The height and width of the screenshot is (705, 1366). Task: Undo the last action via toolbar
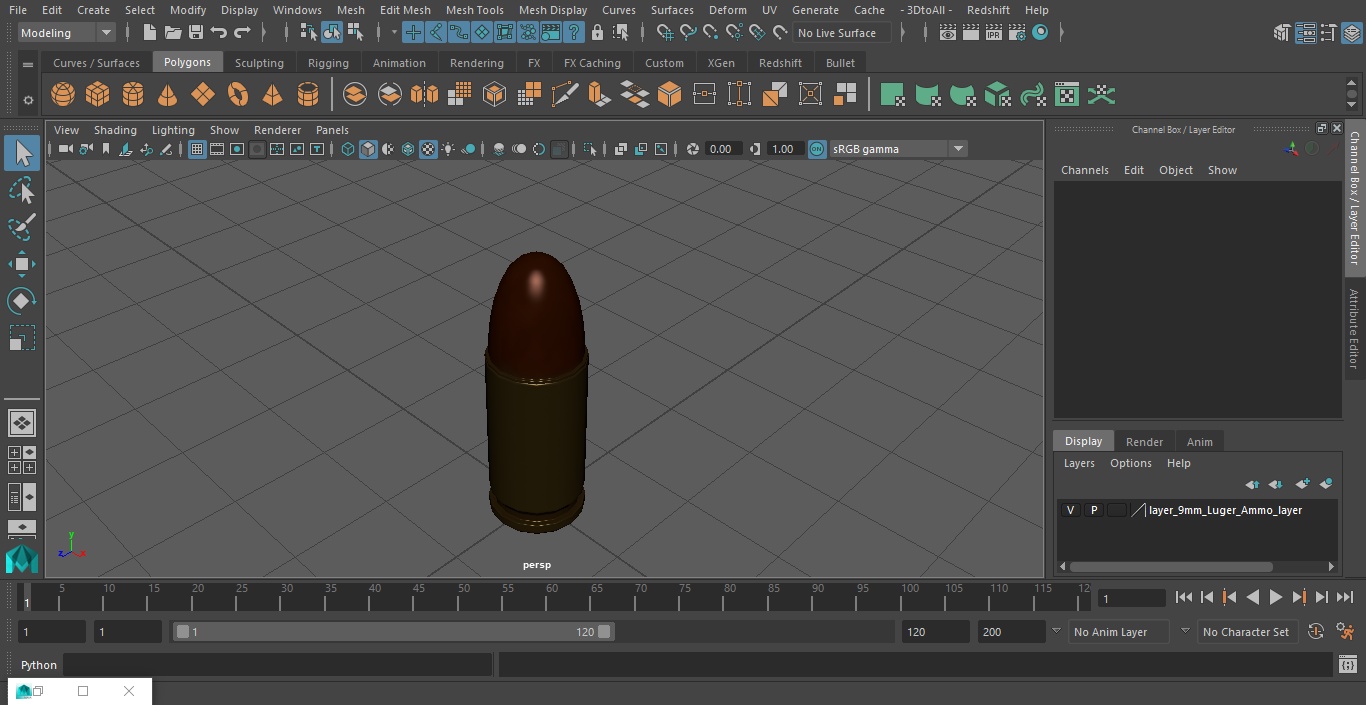coord(219,33)
